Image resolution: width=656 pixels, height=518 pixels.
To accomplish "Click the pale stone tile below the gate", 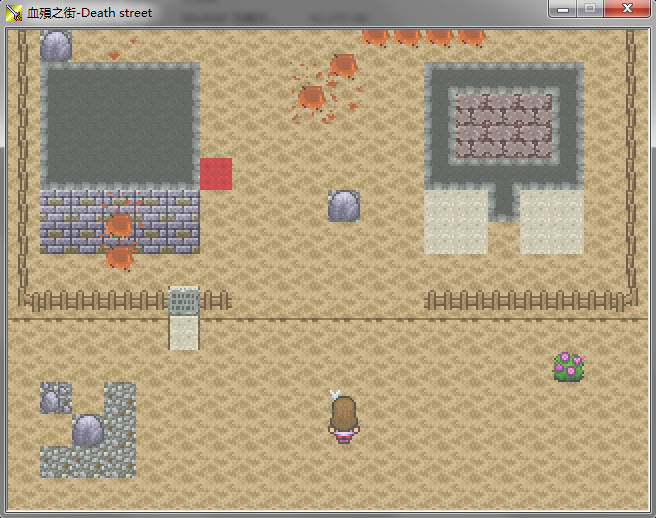I will tap(184, 333).
